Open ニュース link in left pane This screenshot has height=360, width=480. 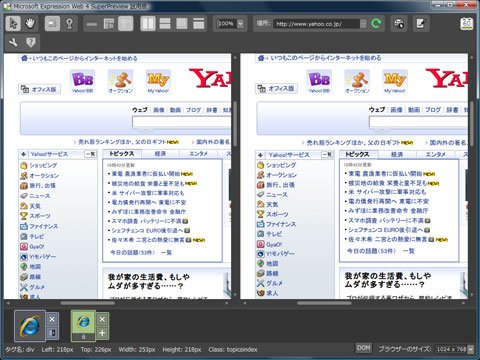(x=40, y=196)
